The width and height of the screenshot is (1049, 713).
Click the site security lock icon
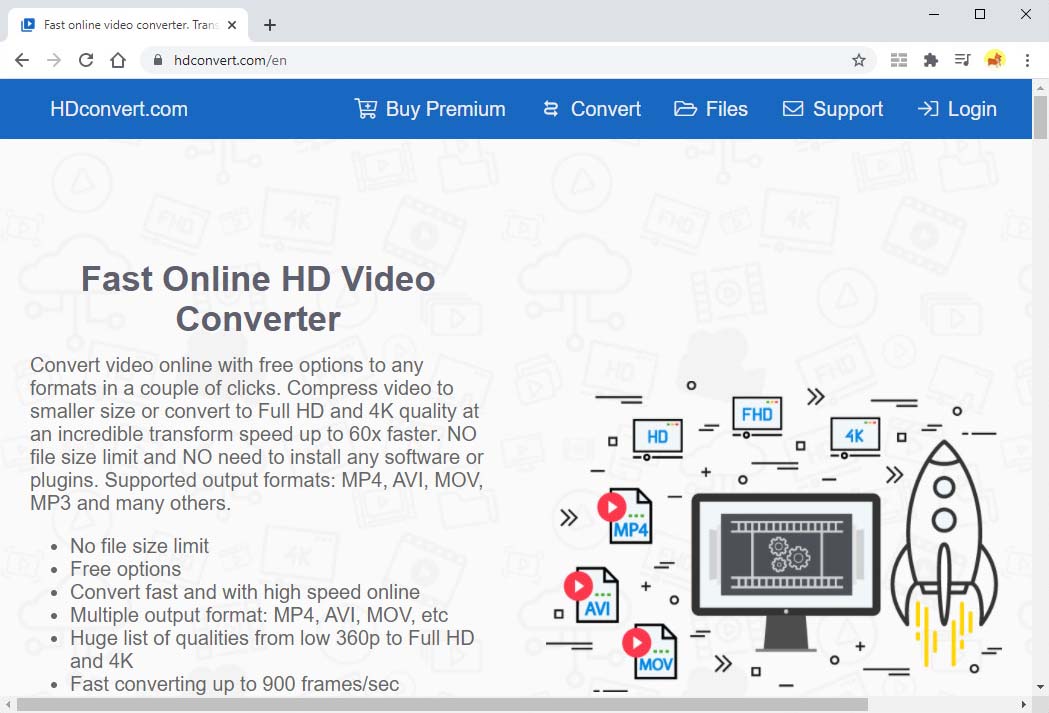(x=159, y=60)
